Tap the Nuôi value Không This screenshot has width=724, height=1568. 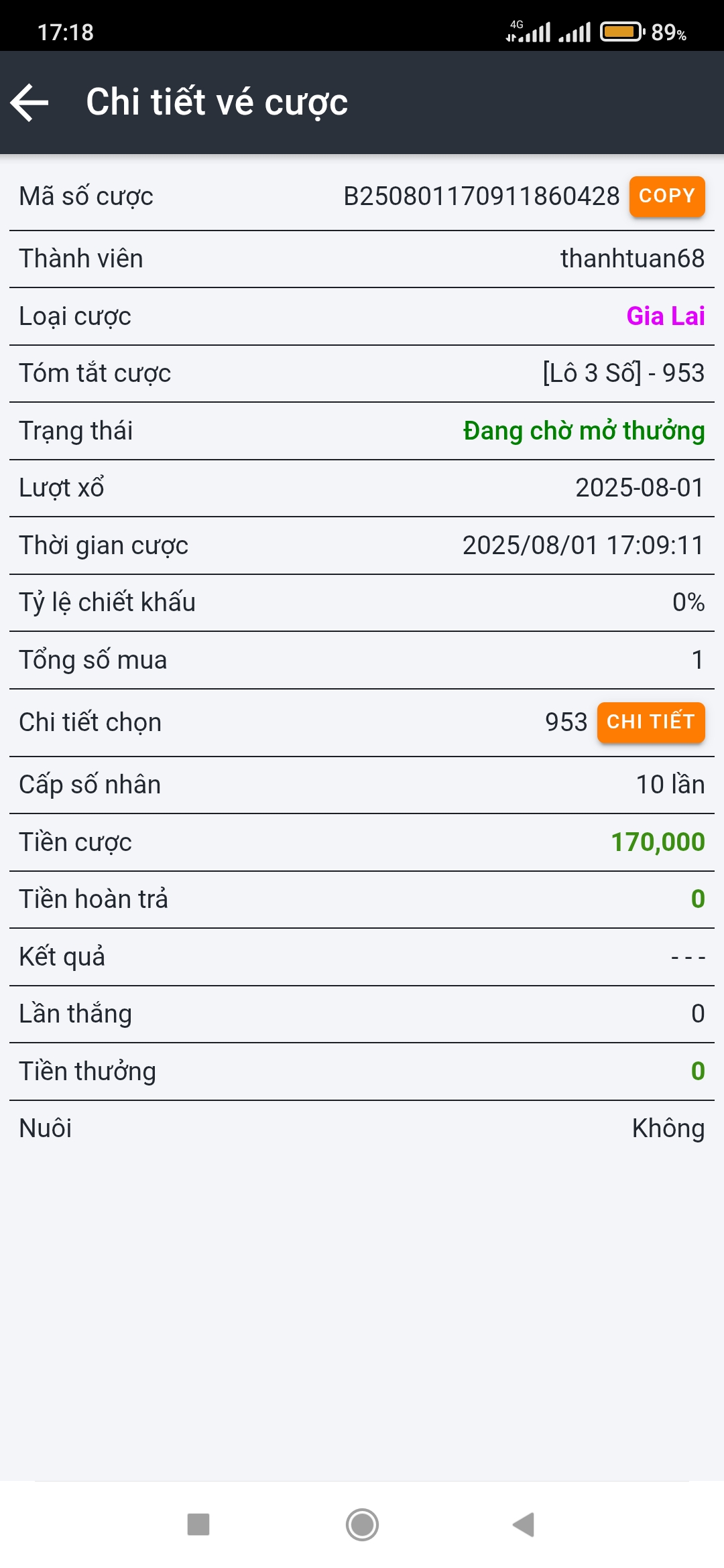pyautogui.click(x=668, y=1128)
